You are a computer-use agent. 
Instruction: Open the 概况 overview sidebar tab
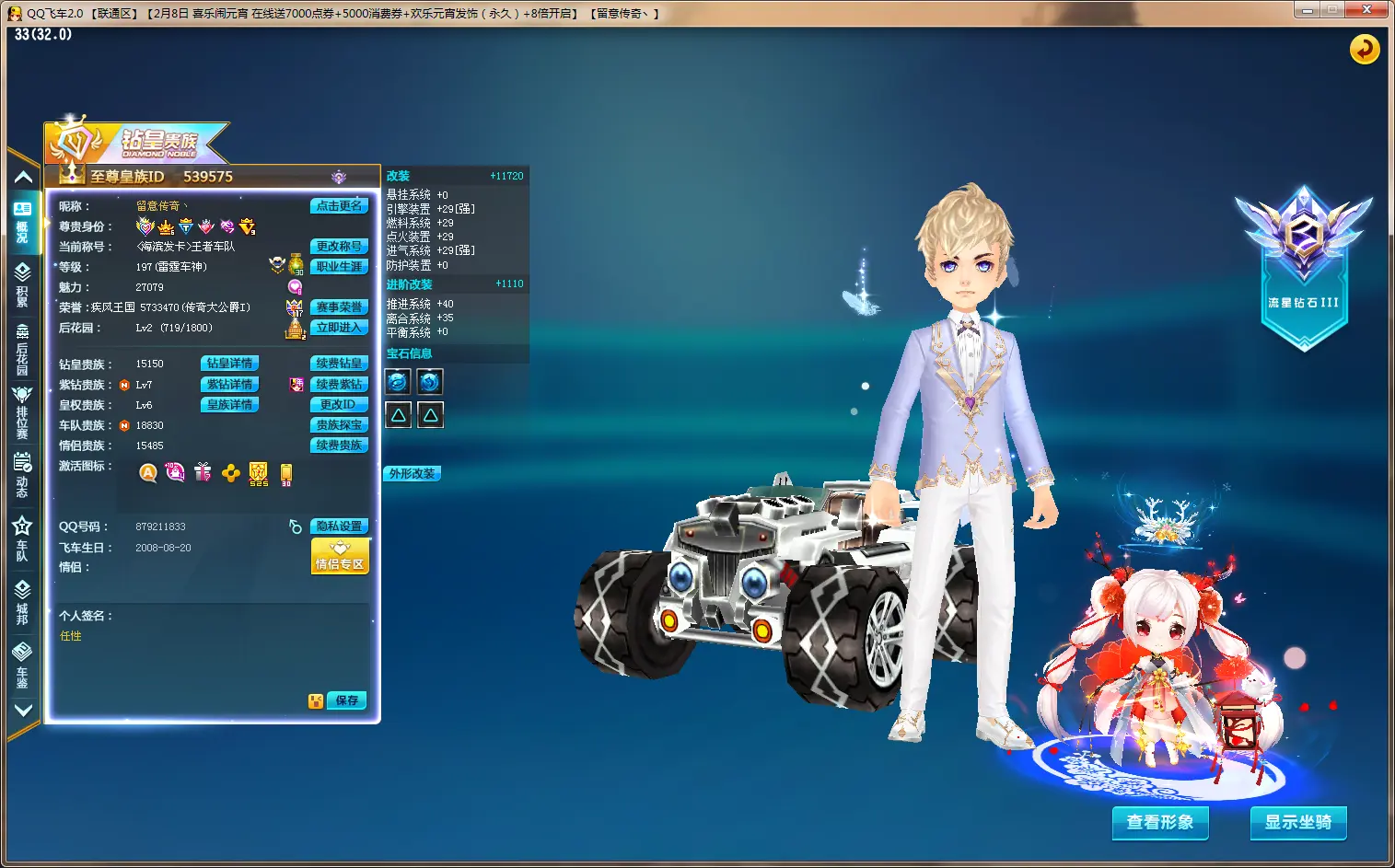(23, 222)
